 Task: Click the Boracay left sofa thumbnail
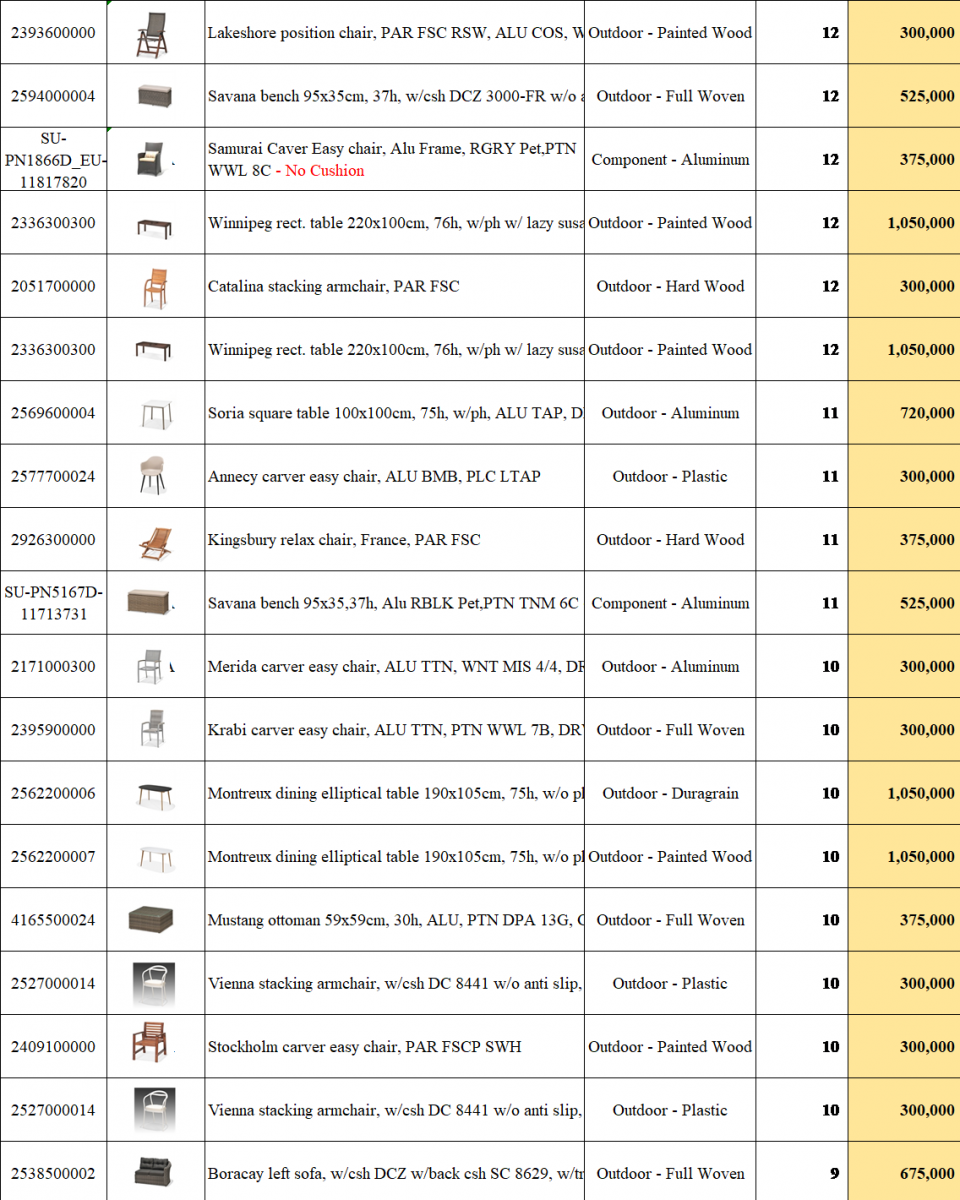click(x=154, y=1174)
